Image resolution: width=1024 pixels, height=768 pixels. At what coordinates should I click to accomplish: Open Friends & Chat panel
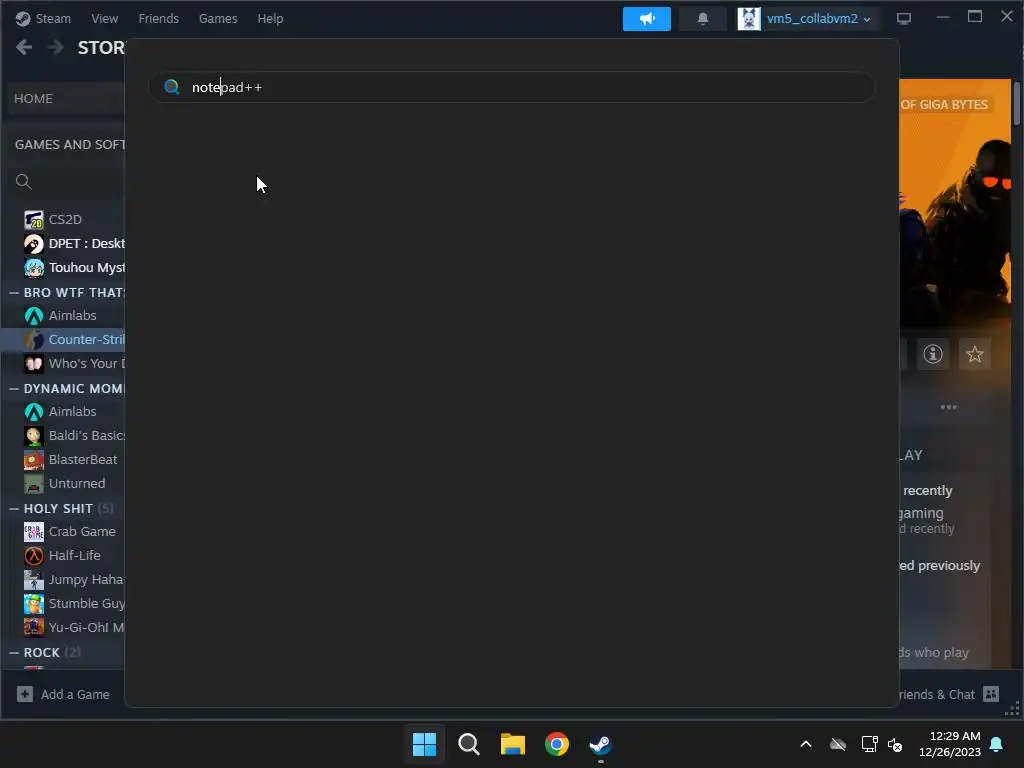[949, 694]
